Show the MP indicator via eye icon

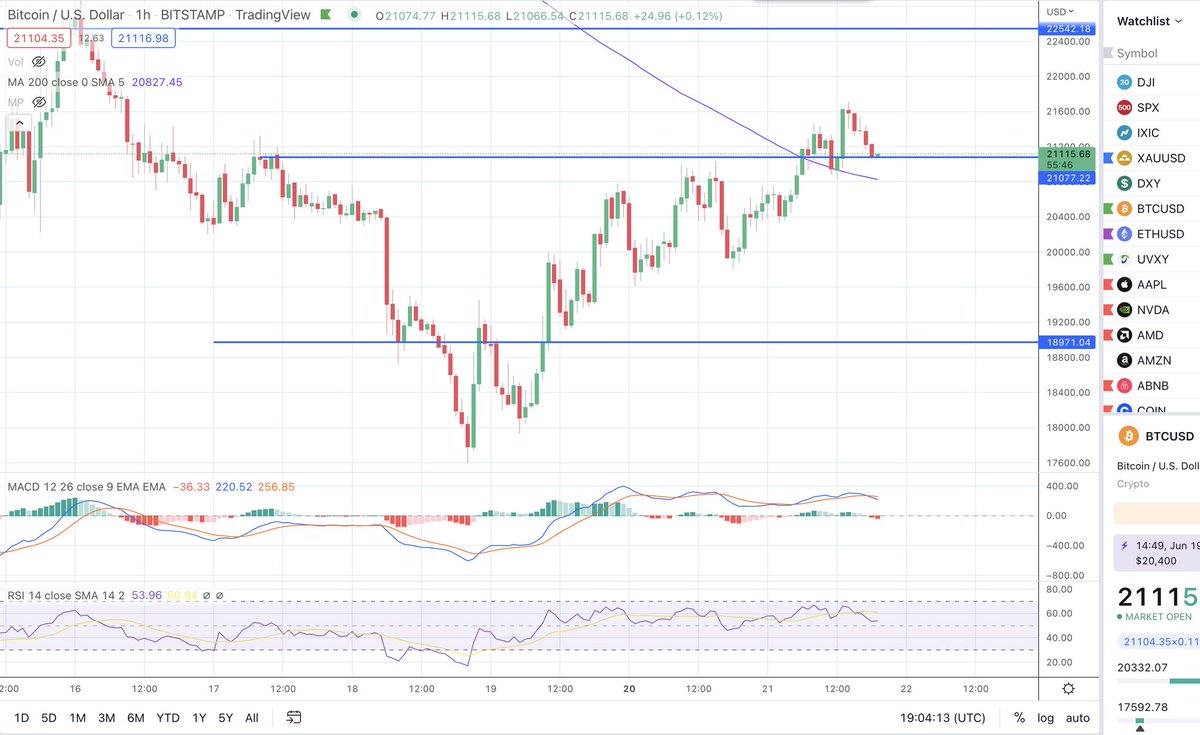pyautogui.click(x=39, y=102)
